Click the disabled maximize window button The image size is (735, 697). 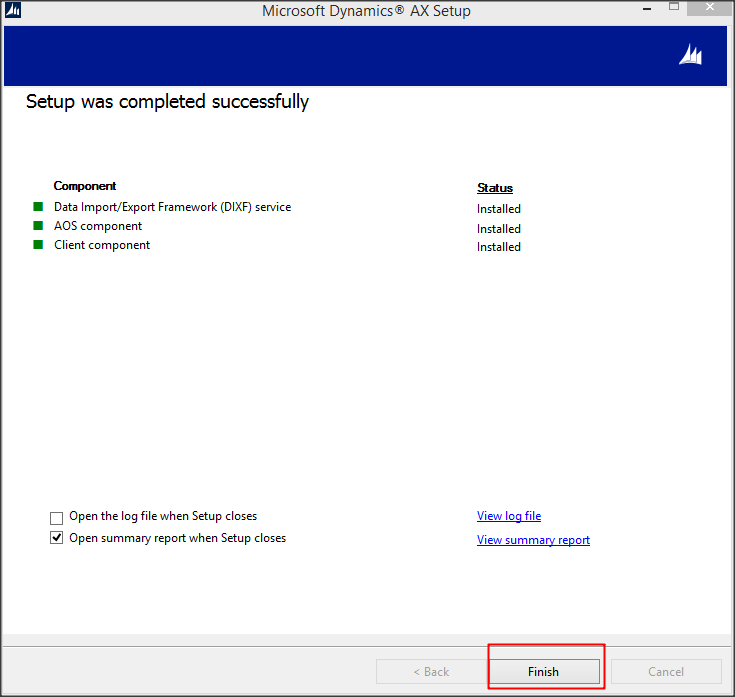click(674, 7)
